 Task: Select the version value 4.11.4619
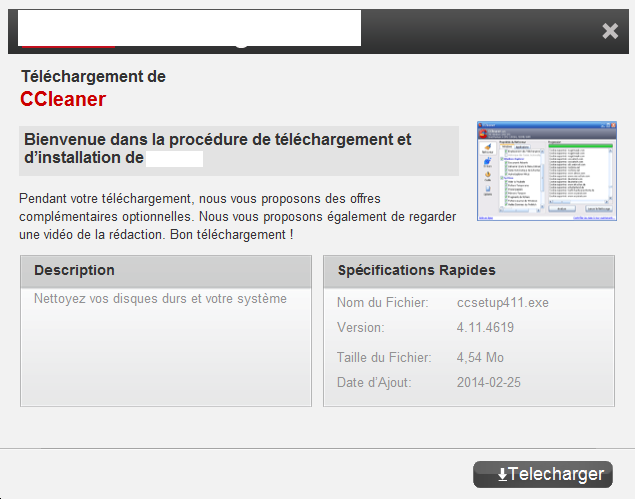click(485, 327)
